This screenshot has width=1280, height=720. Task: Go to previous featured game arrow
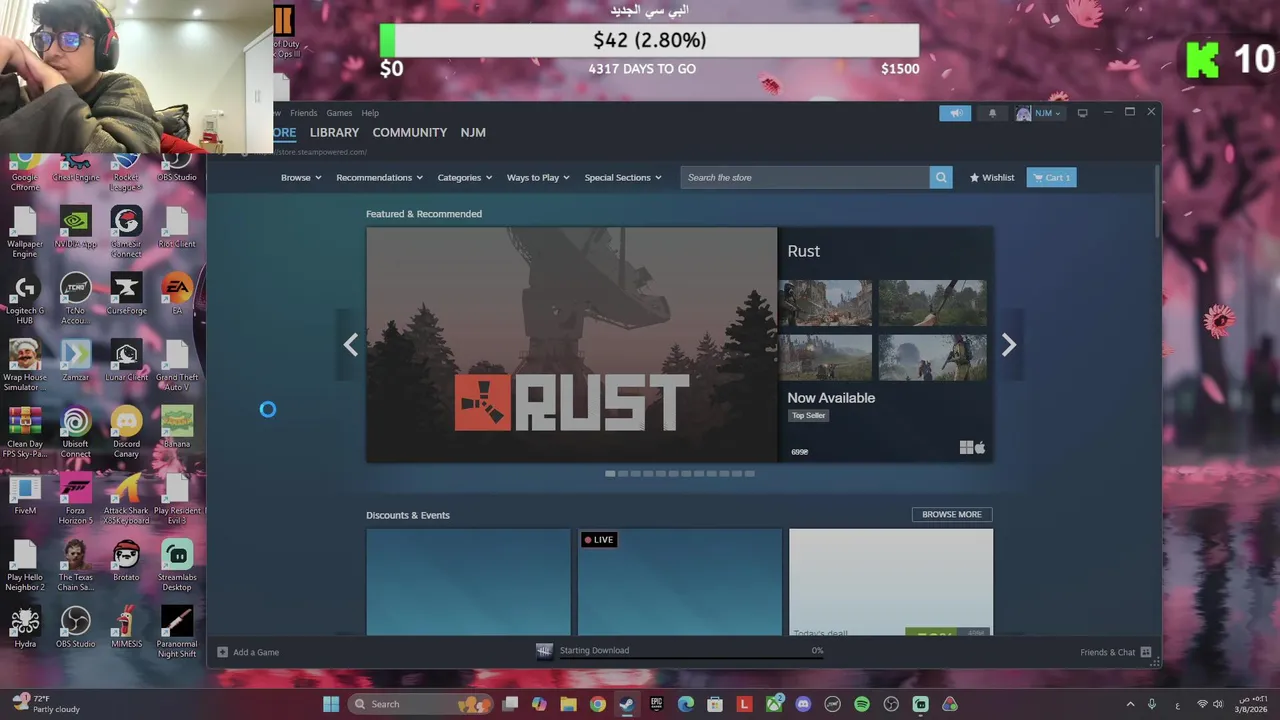point(350,345)
